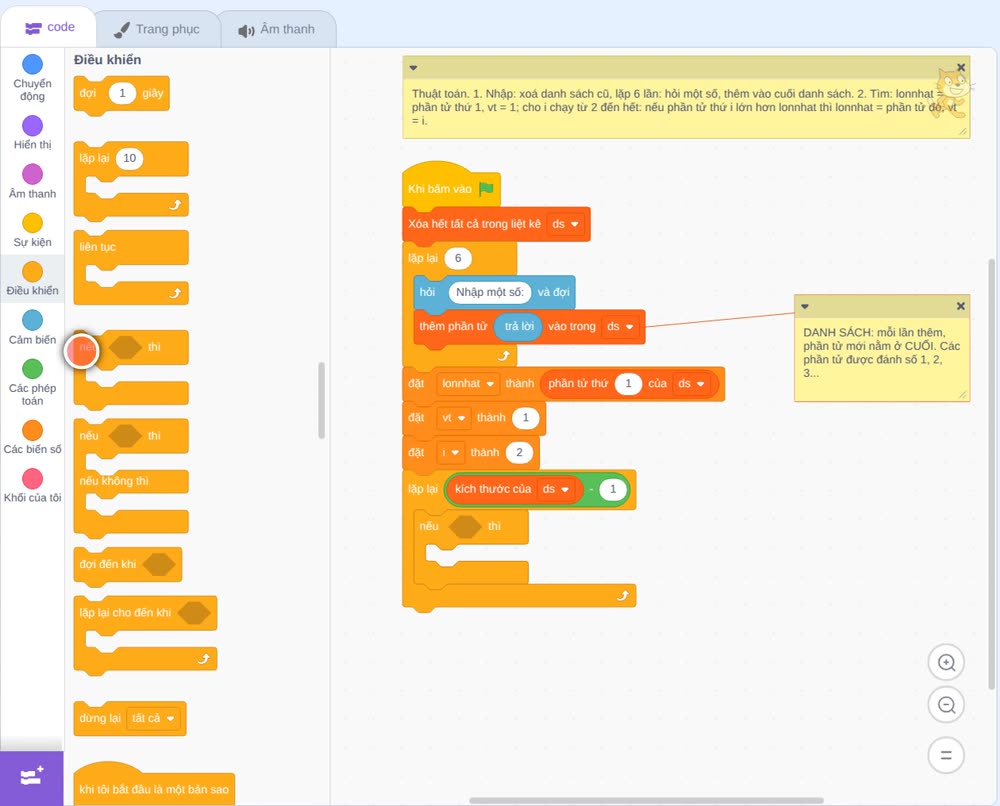Open the Cảm biến blocks category
This screenshot has height=806, width=1000.
click(x=32, y=327)
